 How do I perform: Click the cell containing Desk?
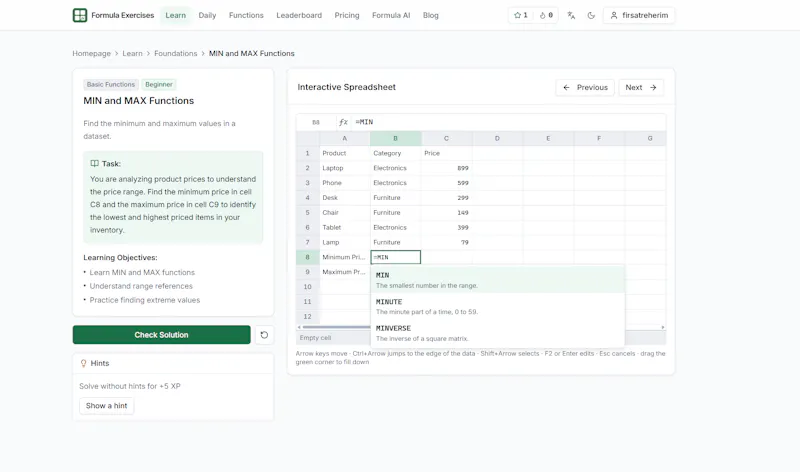(345, 197)
